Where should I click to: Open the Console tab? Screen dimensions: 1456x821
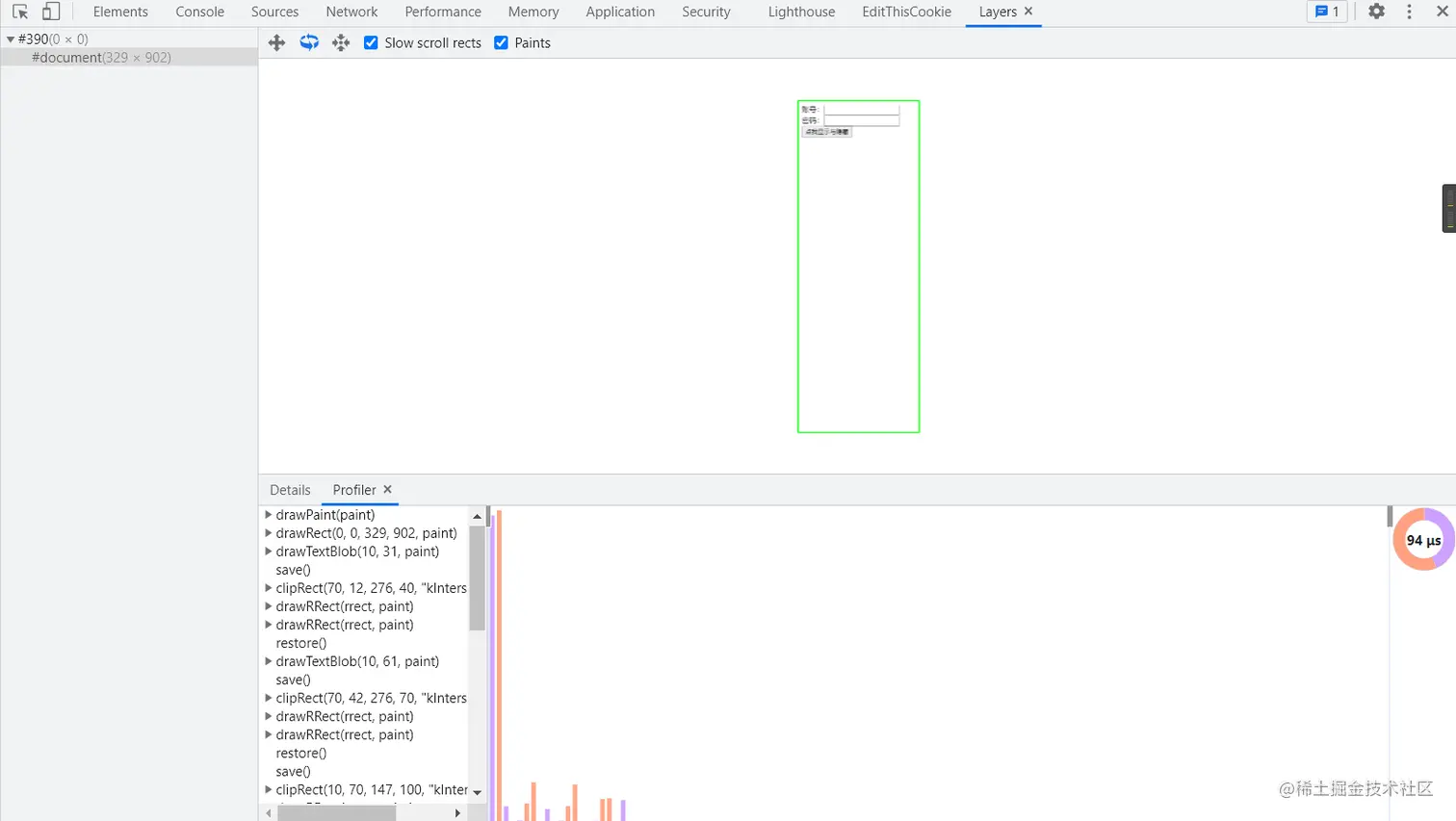click(199, 12)
